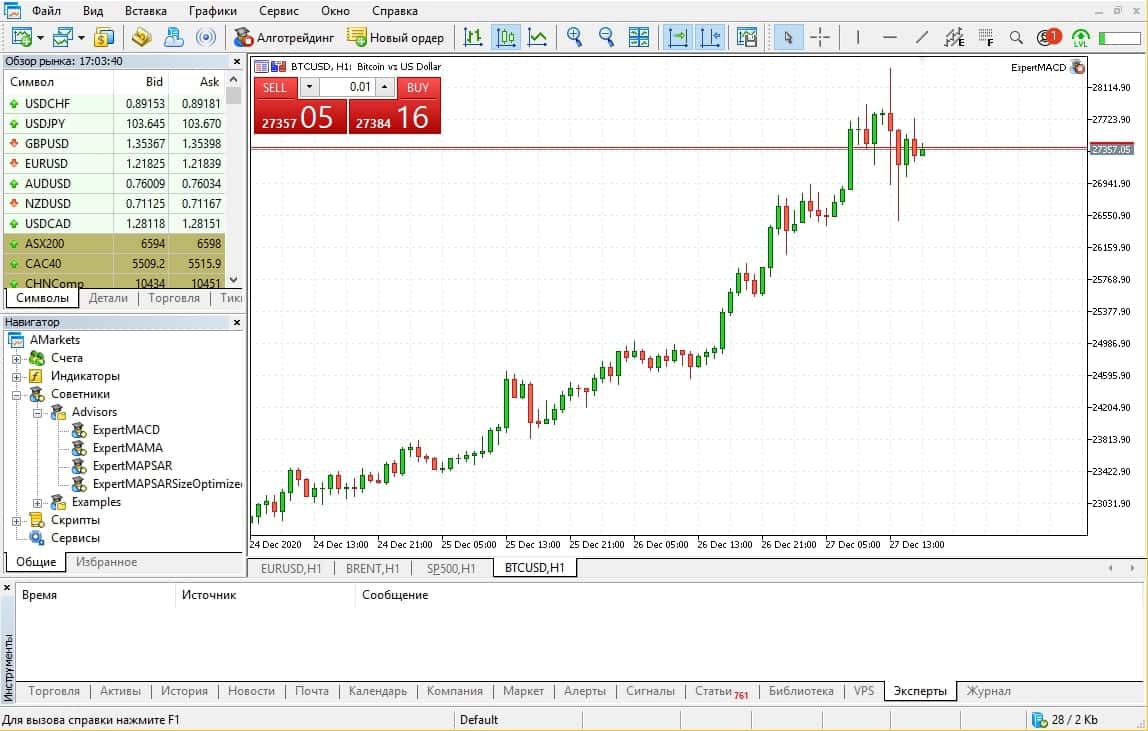
Task: Click the connection status icon in status bar
Action: [1039, 720]
